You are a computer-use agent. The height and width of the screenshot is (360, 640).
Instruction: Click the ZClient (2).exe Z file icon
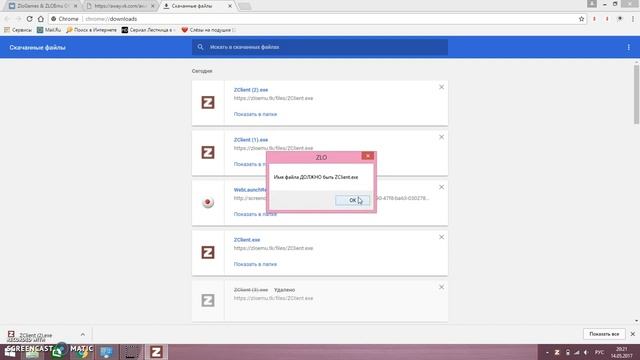tap(208, 102)
